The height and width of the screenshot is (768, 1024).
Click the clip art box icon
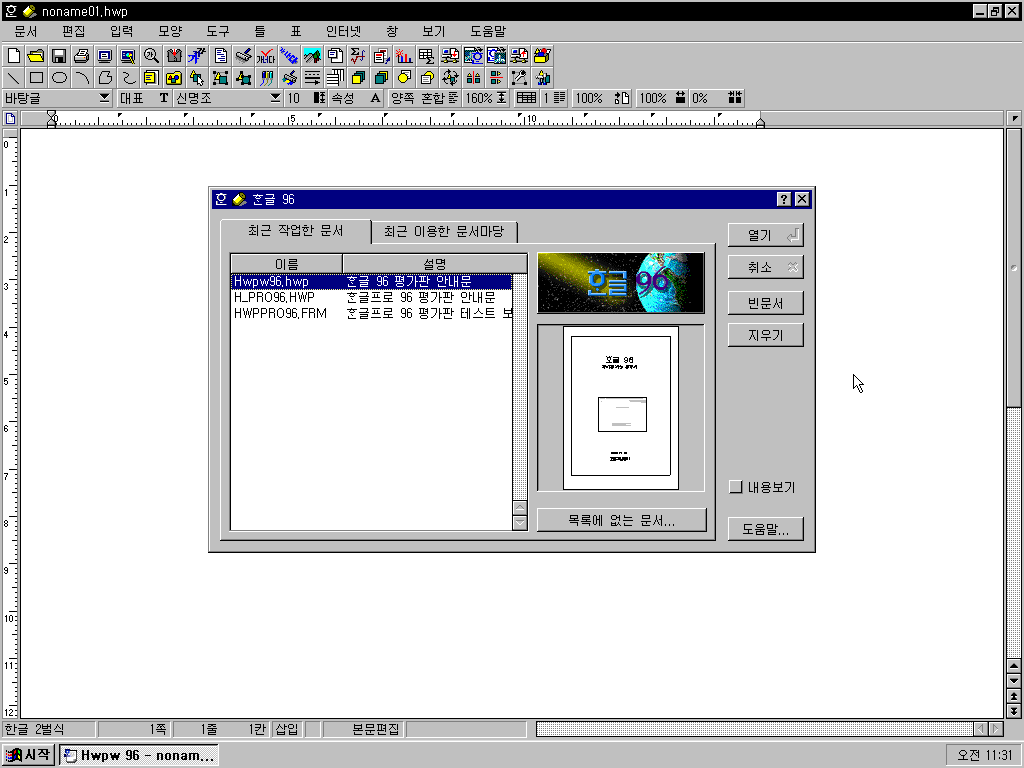pyautogui.click(x=542, y=56)
